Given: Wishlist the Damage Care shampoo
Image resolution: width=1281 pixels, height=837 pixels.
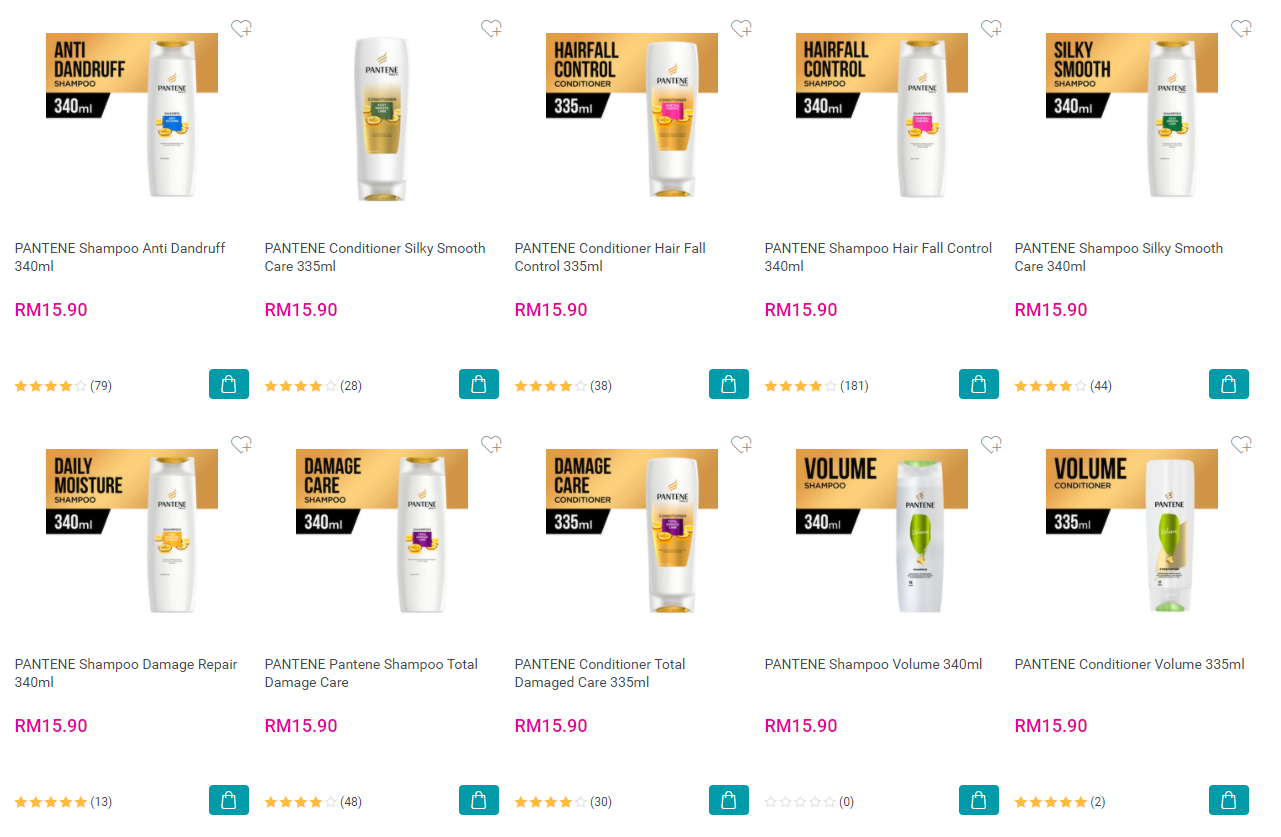Looking at the screenshot, I should coord(491,444).
